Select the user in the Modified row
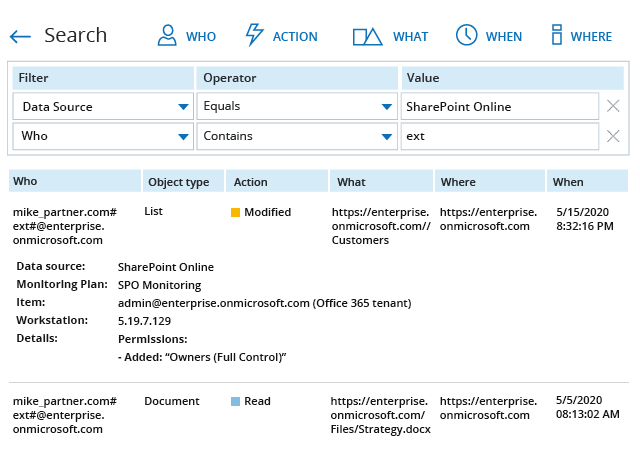 pos(64,226)
